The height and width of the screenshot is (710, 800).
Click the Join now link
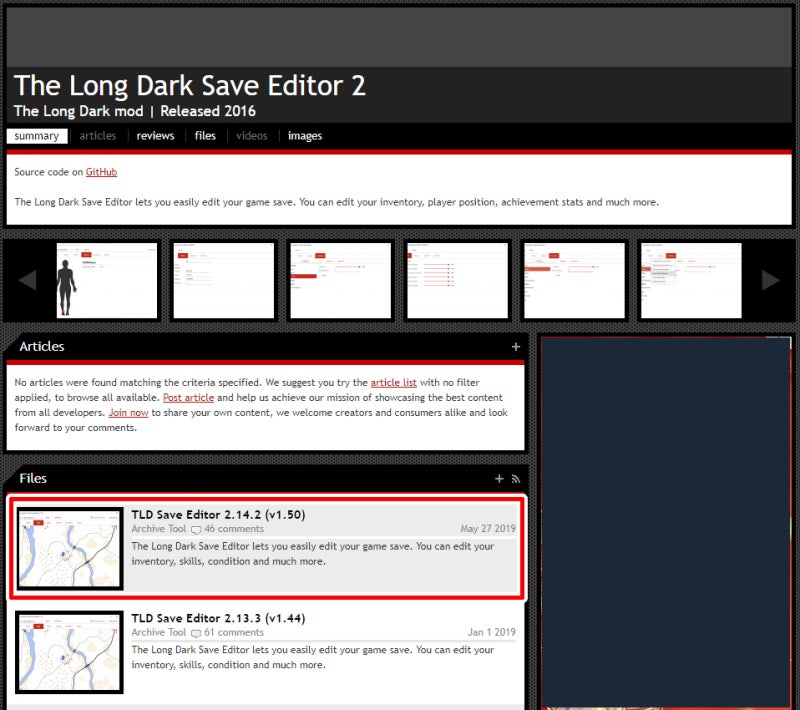[128, 413]
